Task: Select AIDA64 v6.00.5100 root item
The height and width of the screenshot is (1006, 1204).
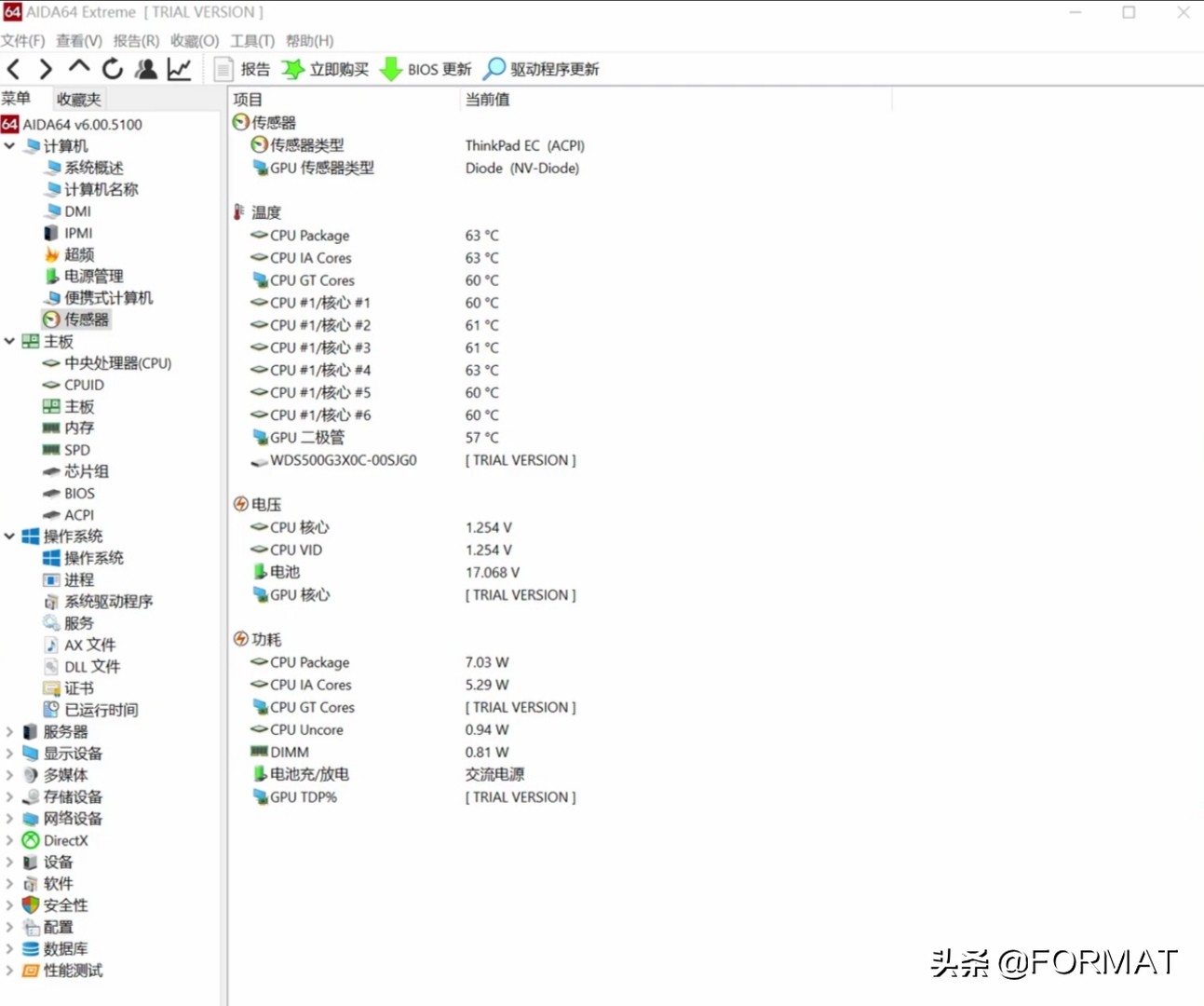Action: click(x=72, y=125)
